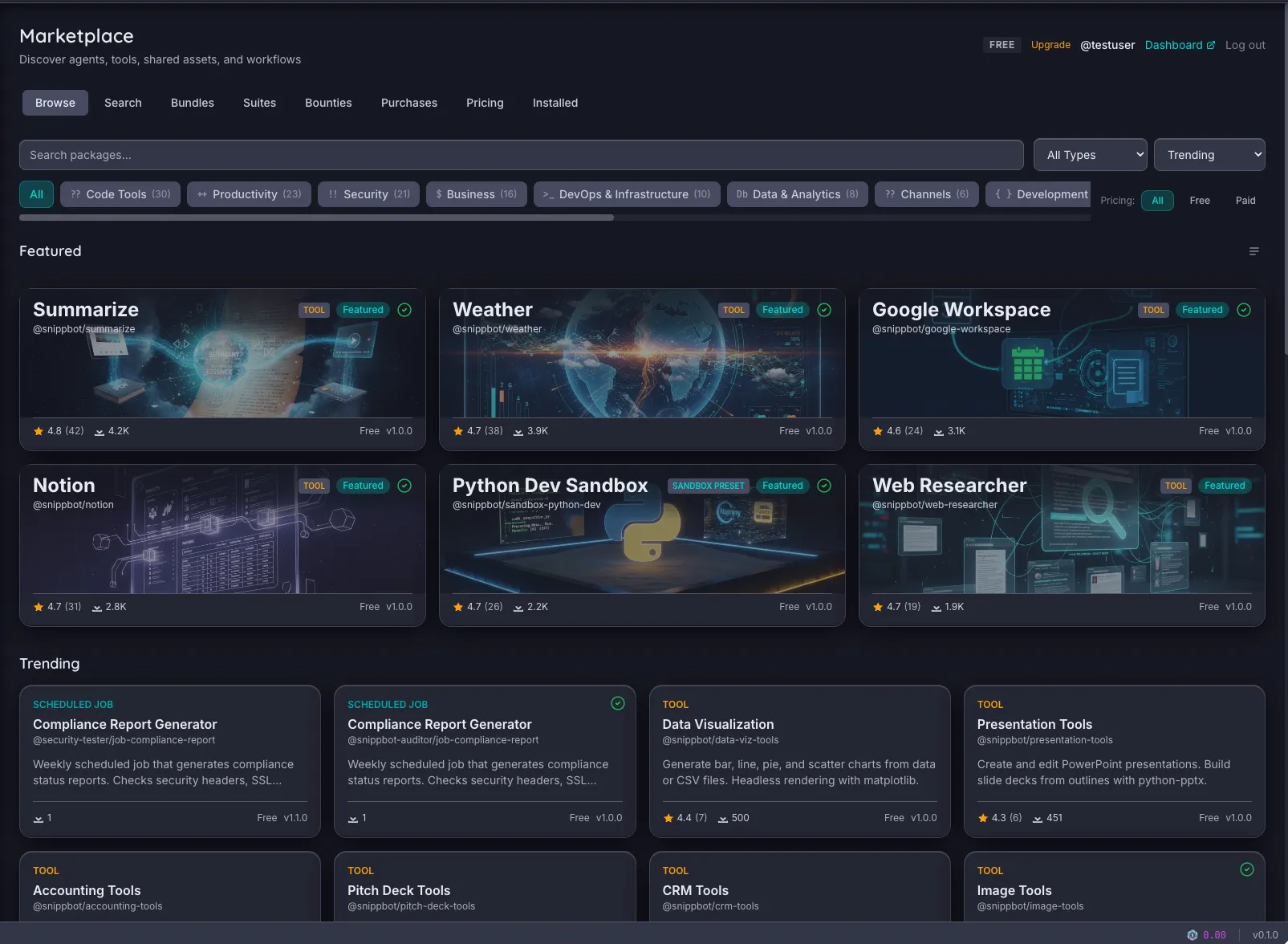Click verified badge on Notion card
This screenshot has height=944, width=1288.
click(404, 486)
